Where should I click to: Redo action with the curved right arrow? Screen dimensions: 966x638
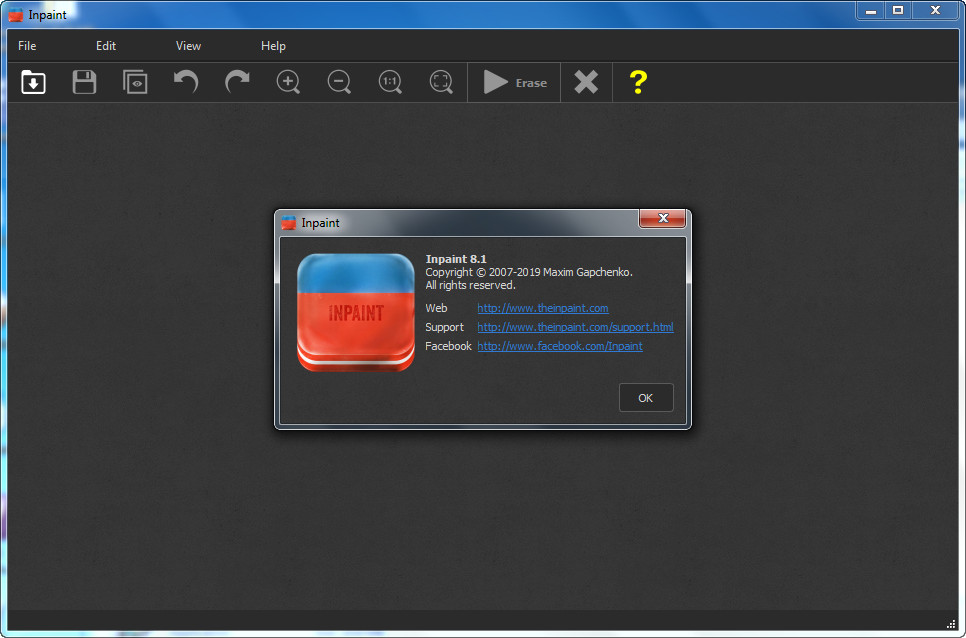[x=237, y=82]
